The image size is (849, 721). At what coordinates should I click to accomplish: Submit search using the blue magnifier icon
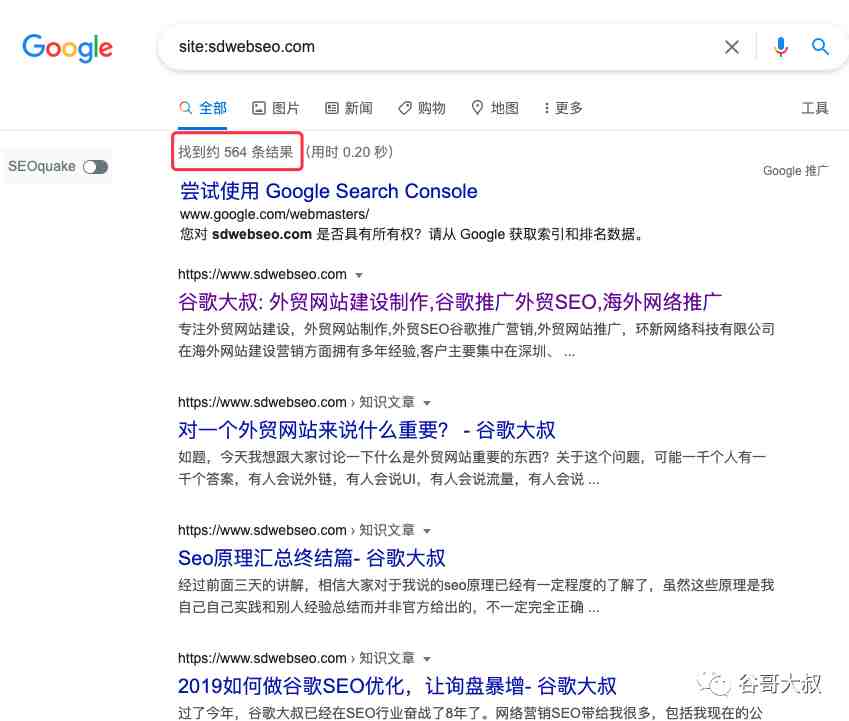point(820,47)
